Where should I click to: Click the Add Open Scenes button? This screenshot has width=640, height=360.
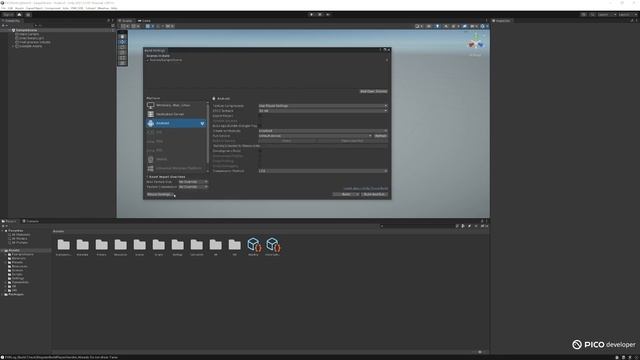373,91
